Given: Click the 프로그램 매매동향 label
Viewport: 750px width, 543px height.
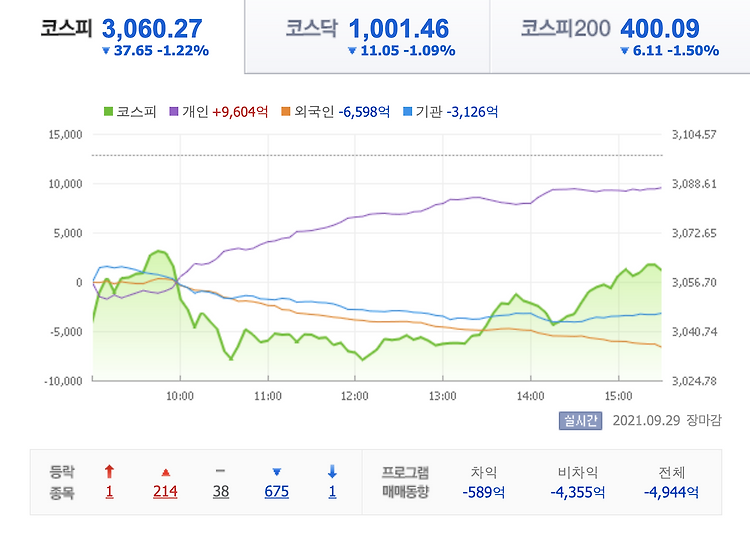Looking at the screenshot, I should coord(405,482).
